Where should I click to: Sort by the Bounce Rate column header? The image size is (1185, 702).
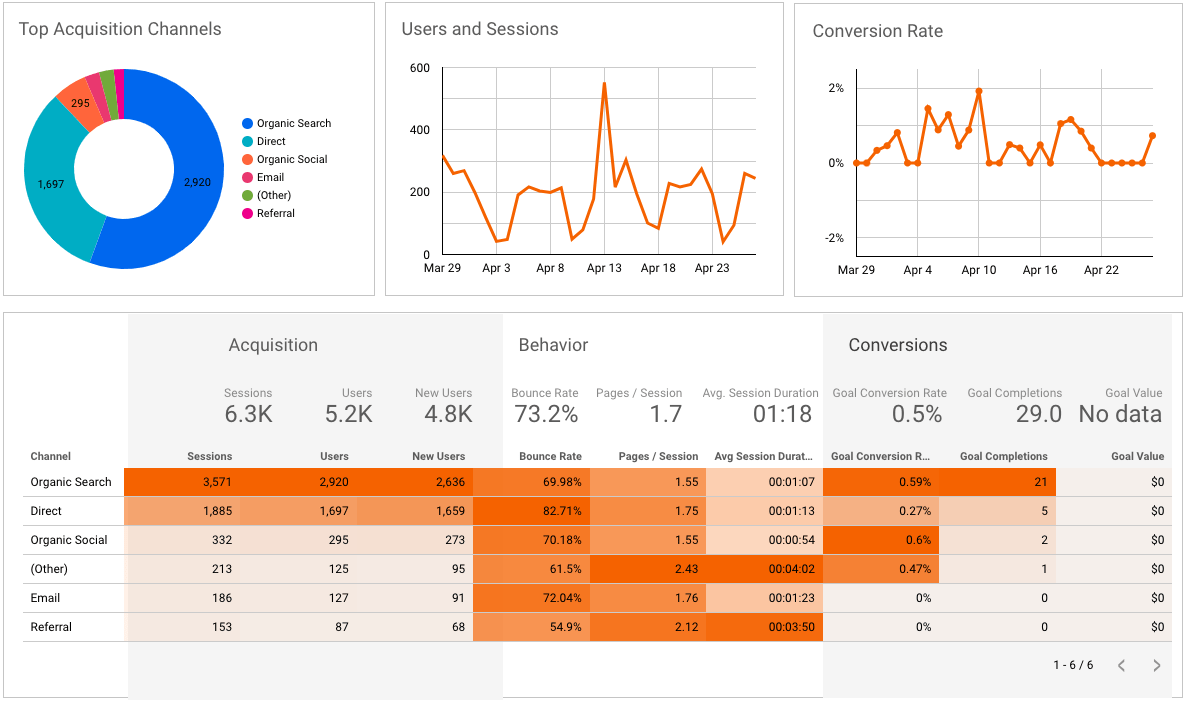coord(550,456)
